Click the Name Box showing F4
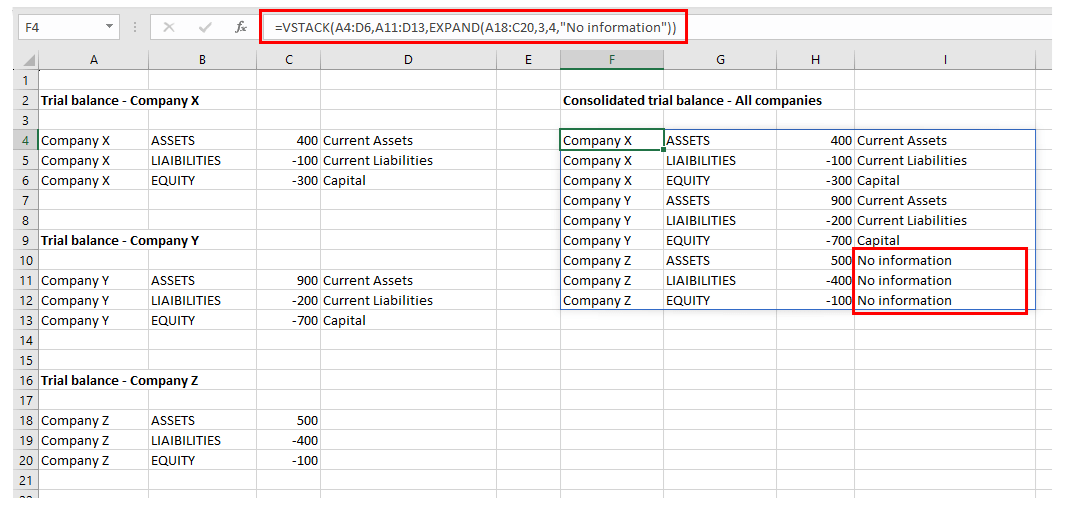The width and height of the screenshot is (1073, 517). coord(62,27)
